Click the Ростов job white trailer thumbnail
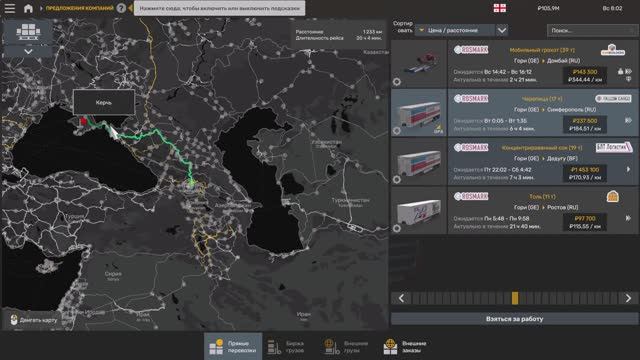The width and height of the screenshot is (640, 360). 419,211
